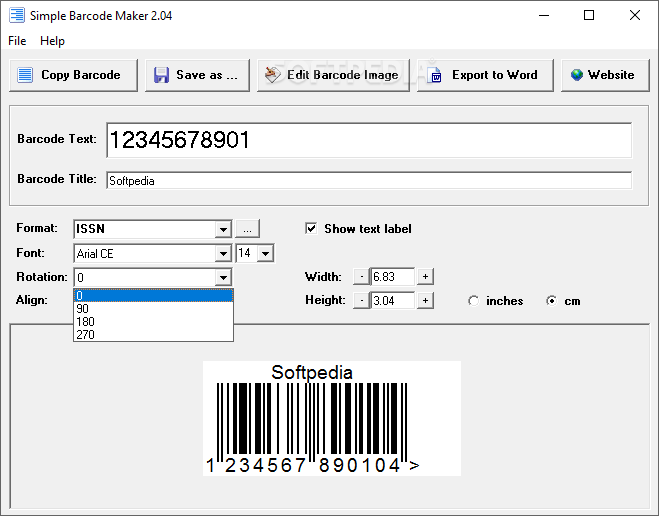
Task: Decrease Height with minus button
Action: pyautogui.click(x=361, y=300)
